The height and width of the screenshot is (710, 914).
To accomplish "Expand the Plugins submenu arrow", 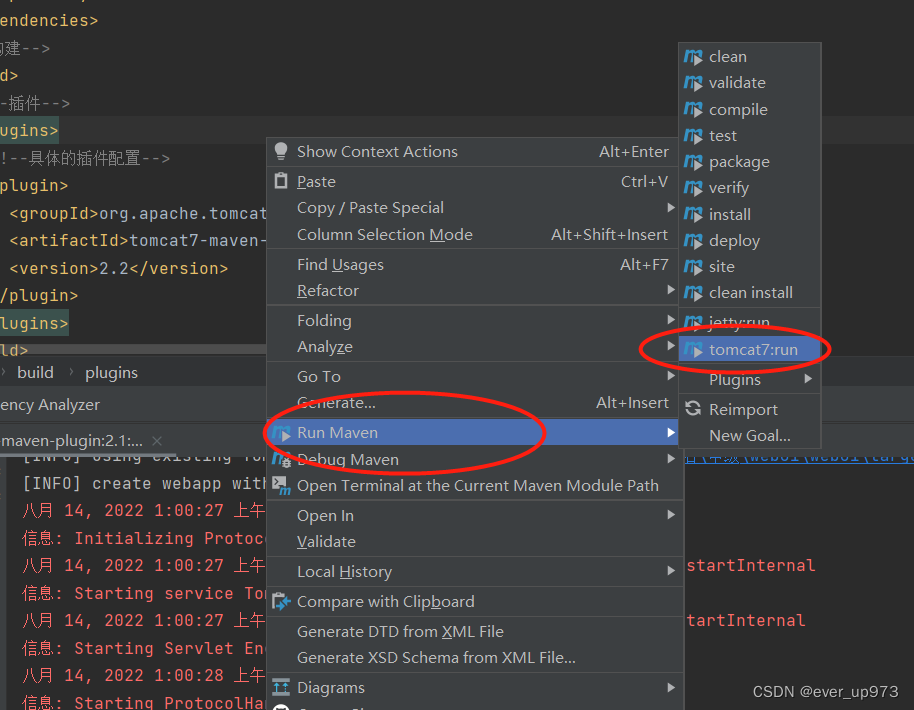I will pyautogui.click(x=808, y=379).
